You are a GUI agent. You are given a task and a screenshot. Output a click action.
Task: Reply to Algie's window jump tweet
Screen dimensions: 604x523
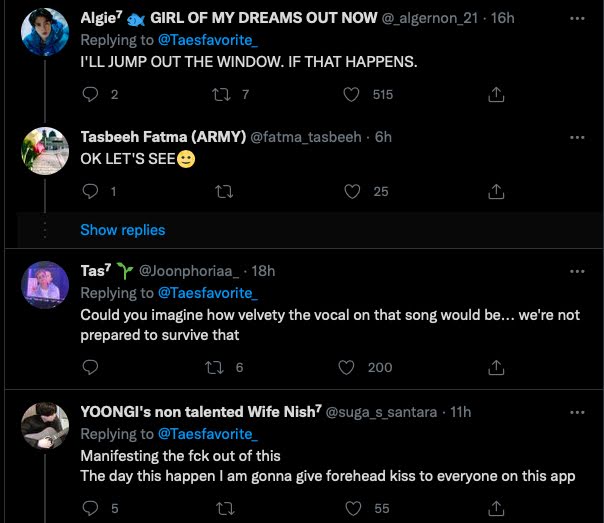tap(89, 95)
